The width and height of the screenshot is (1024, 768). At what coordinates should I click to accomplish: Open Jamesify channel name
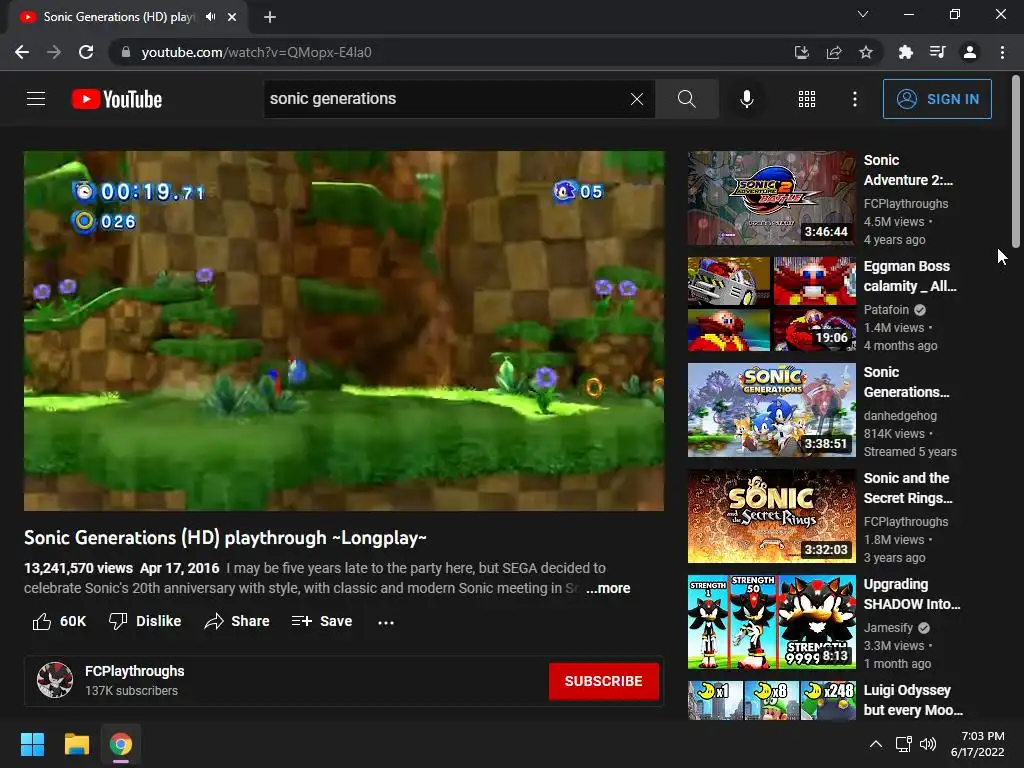pyautogui.click(x=888, y=628)
